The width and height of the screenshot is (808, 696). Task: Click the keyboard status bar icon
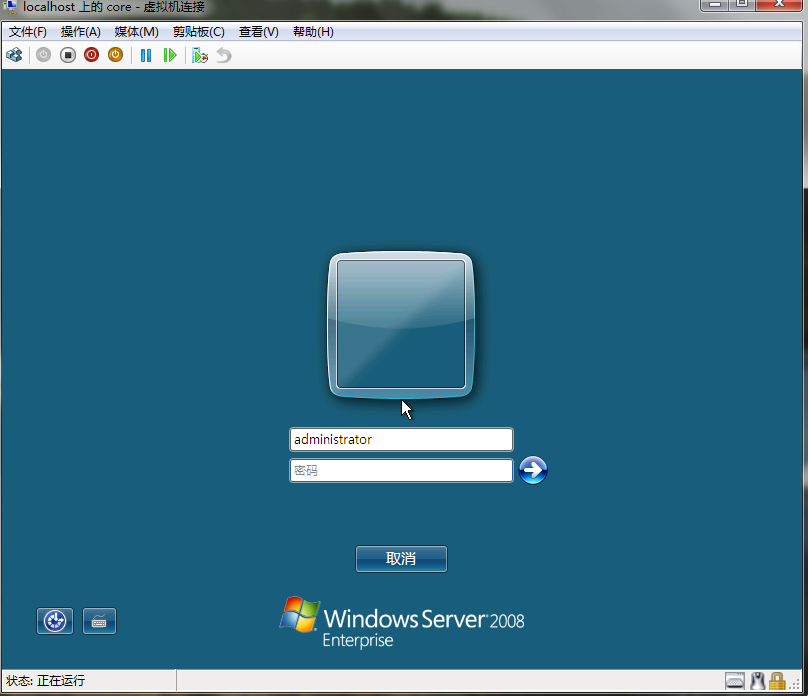[x=735, y=681]
